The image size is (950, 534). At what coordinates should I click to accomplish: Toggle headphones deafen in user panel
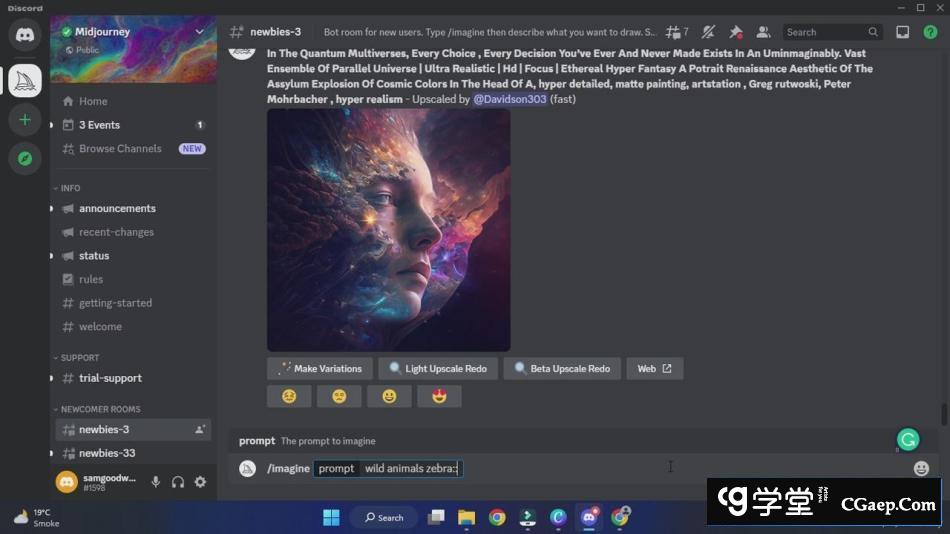(x=178, y=482)
